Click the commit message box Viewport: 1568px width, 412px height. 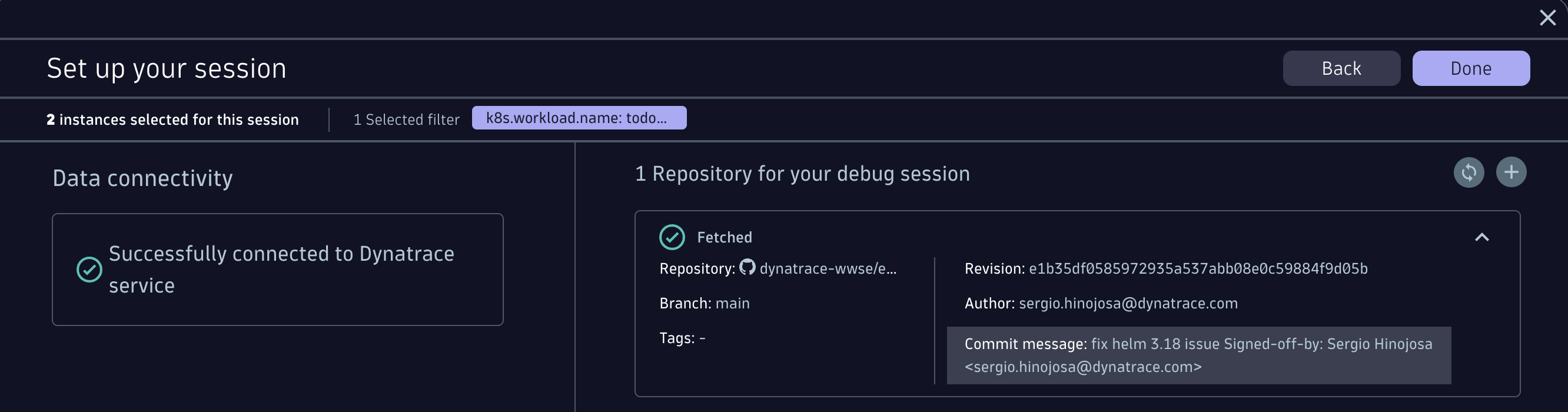click(1198, 355)
